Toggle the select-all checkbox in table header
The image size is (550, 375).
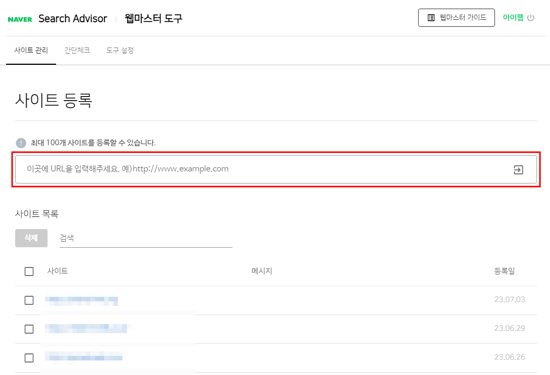click(x=29, y=272)
